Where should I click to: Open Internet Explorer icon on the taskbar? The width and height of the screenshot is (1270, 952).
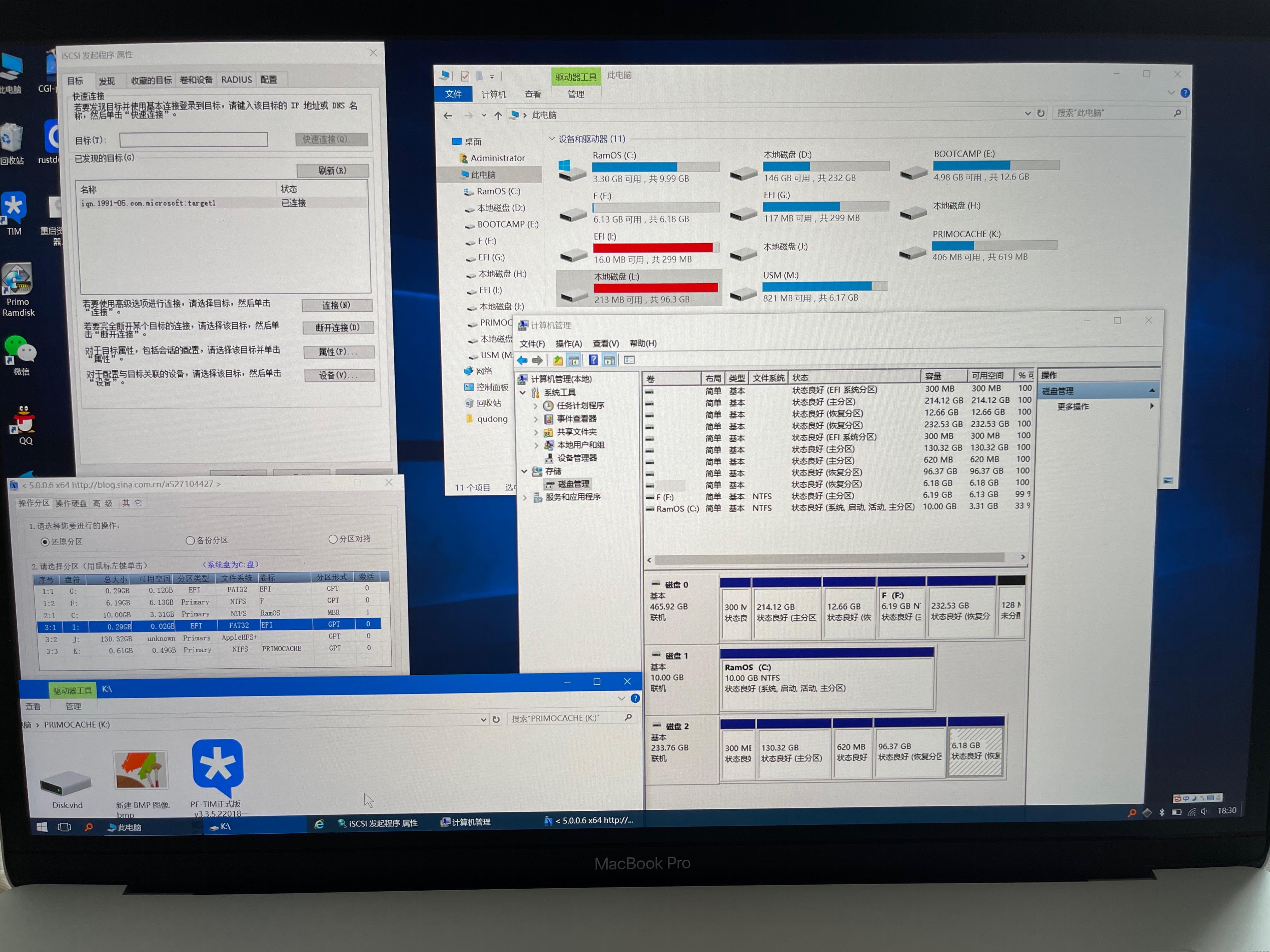319,824
